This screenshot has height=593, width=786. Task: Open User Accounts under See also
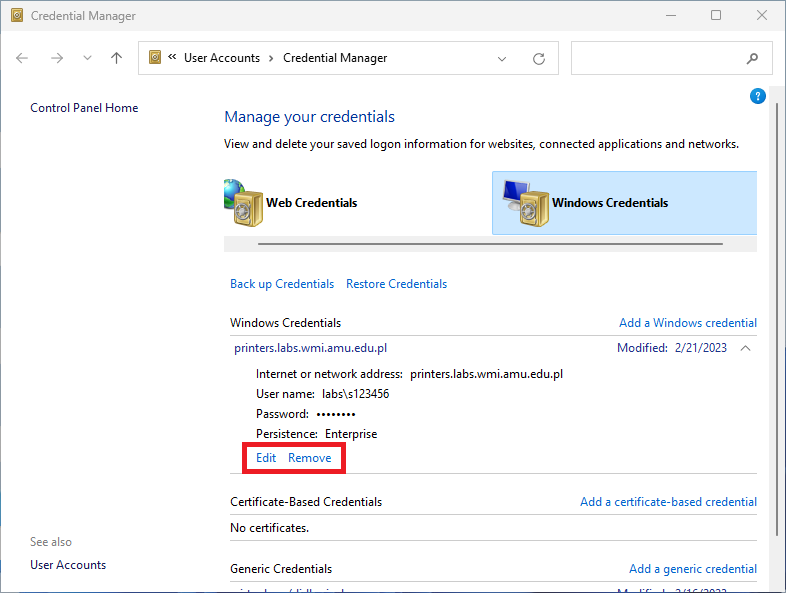68,565
